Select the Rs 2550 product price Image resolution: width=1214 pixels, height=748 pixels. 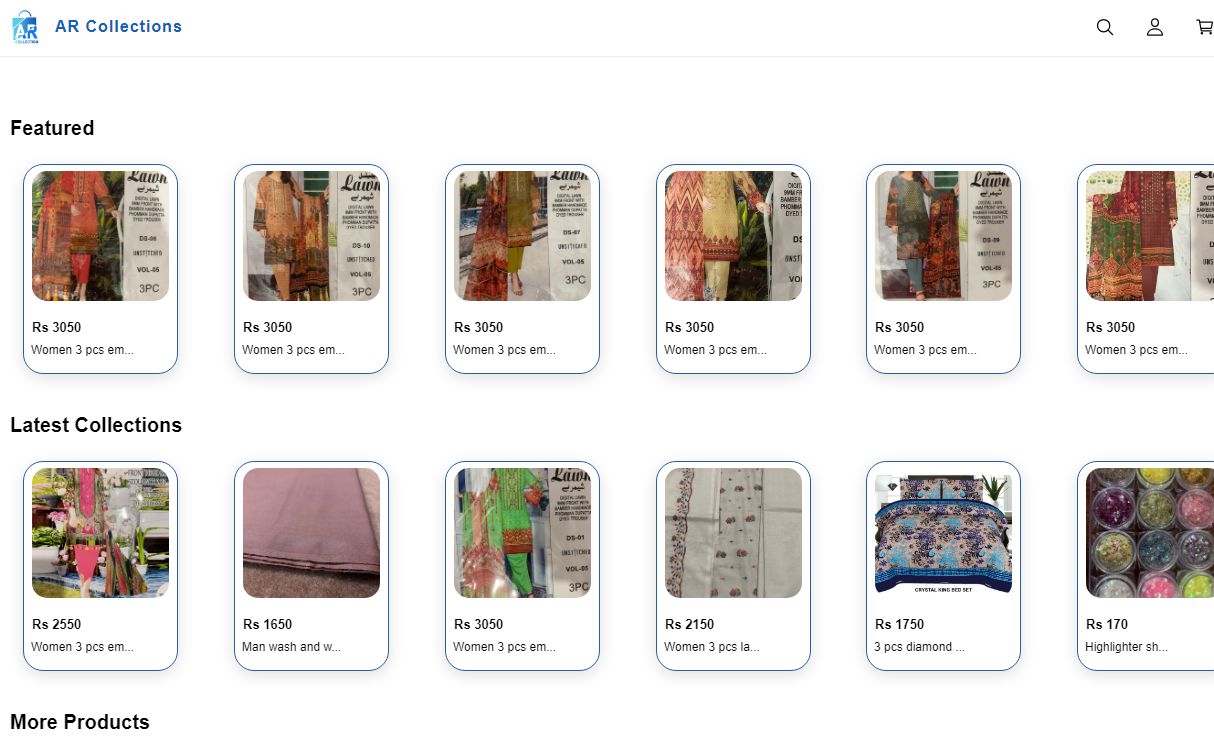point(57,624)
